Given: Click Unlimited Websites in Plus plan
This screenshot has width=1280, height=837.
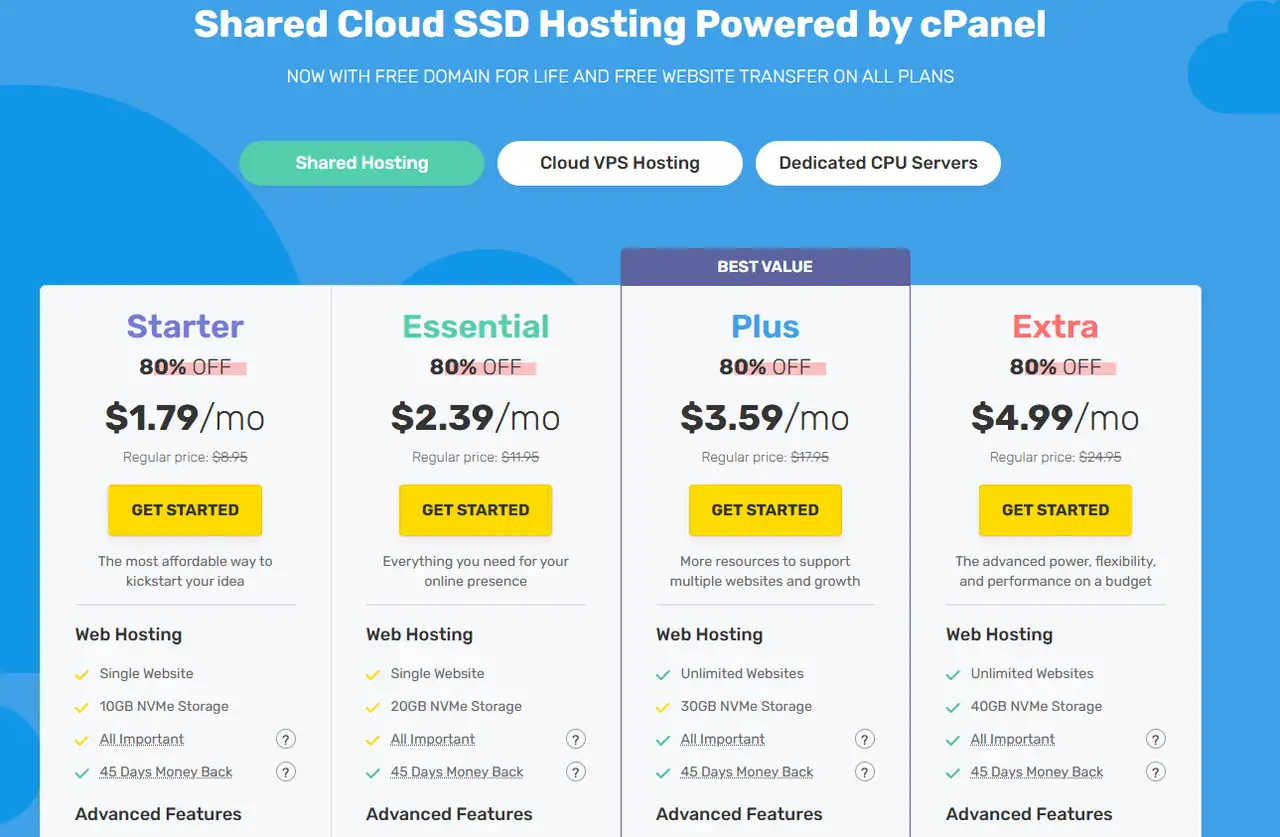Looking at the screenshot, I should pyautogui.click(x=742, y=674).
